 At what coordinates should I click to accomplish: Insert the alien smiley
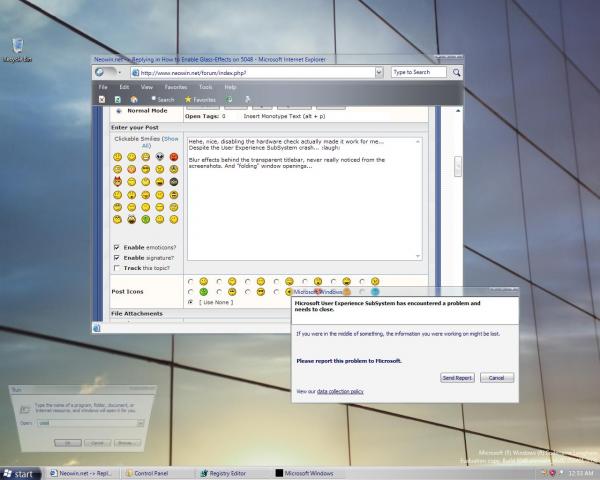(160, 157)
